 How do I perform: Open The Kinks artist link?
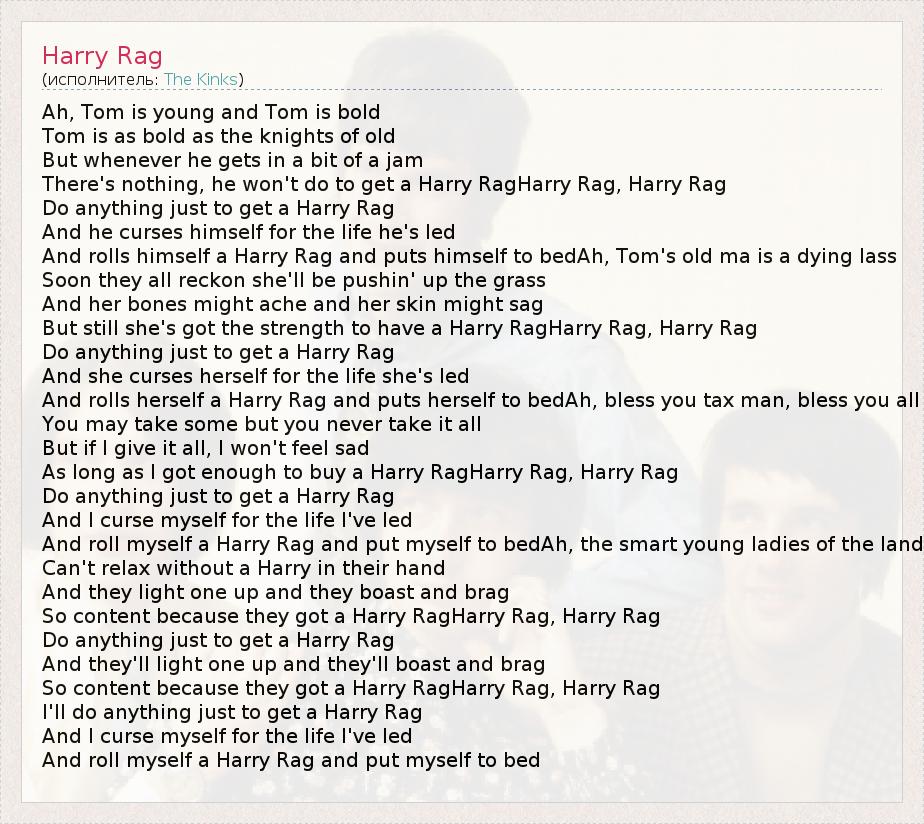pyautogui.click(x=201, y=79)
